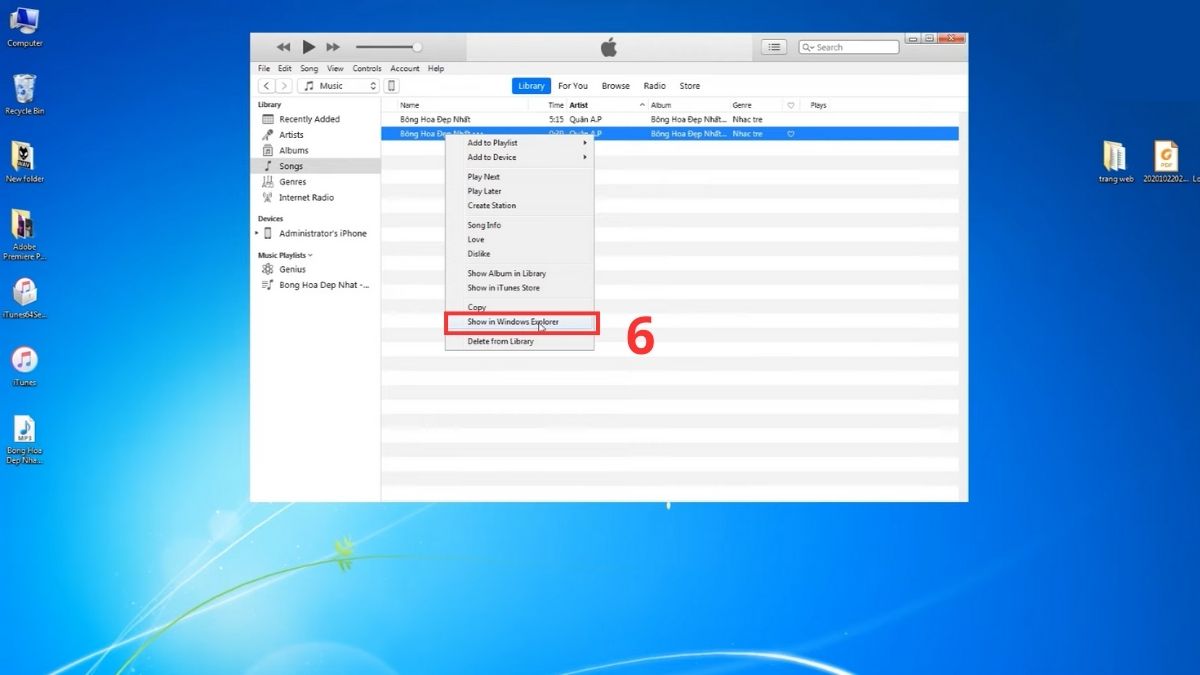The width and height of the screenshot is (1200, 675).
Task: Open the Account menu
Action: coord(405,69)
